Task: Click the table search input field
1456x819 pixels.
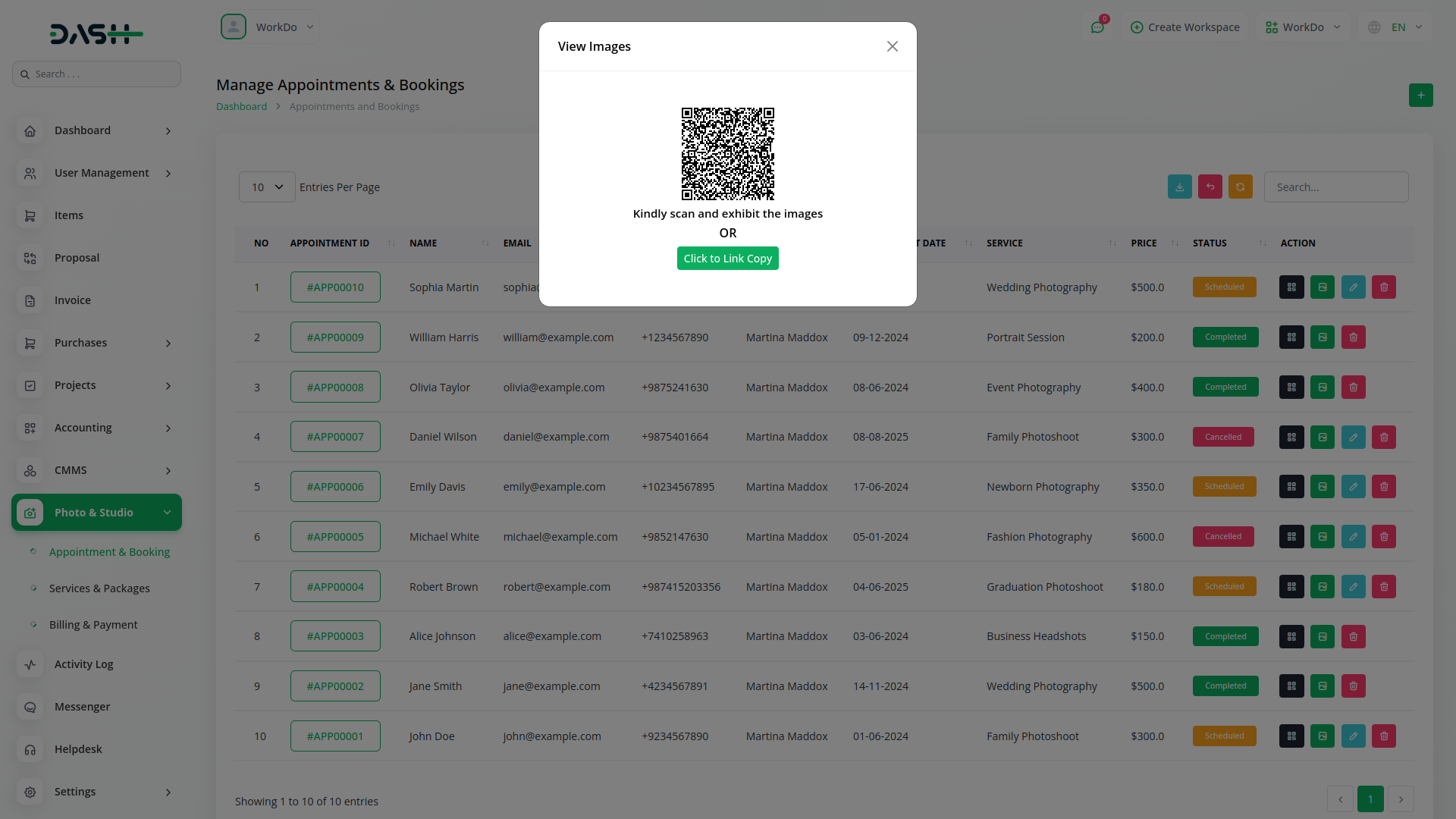Action: (x=1335, y=187)
